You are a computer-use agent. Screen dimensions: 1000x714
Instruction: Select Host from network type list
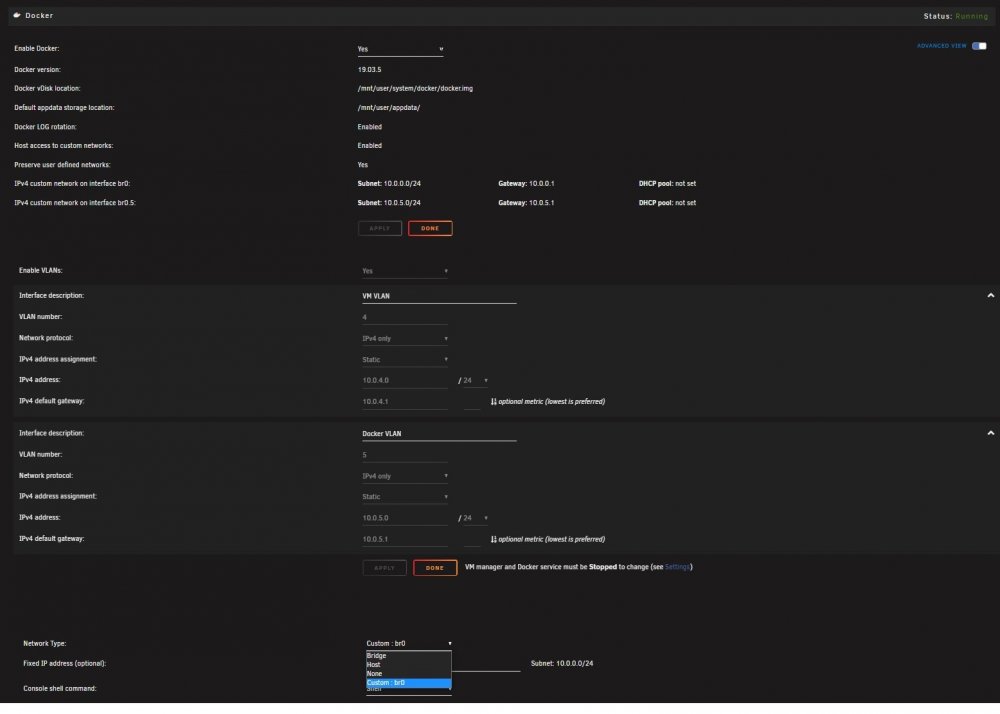(x=409, y=664)
